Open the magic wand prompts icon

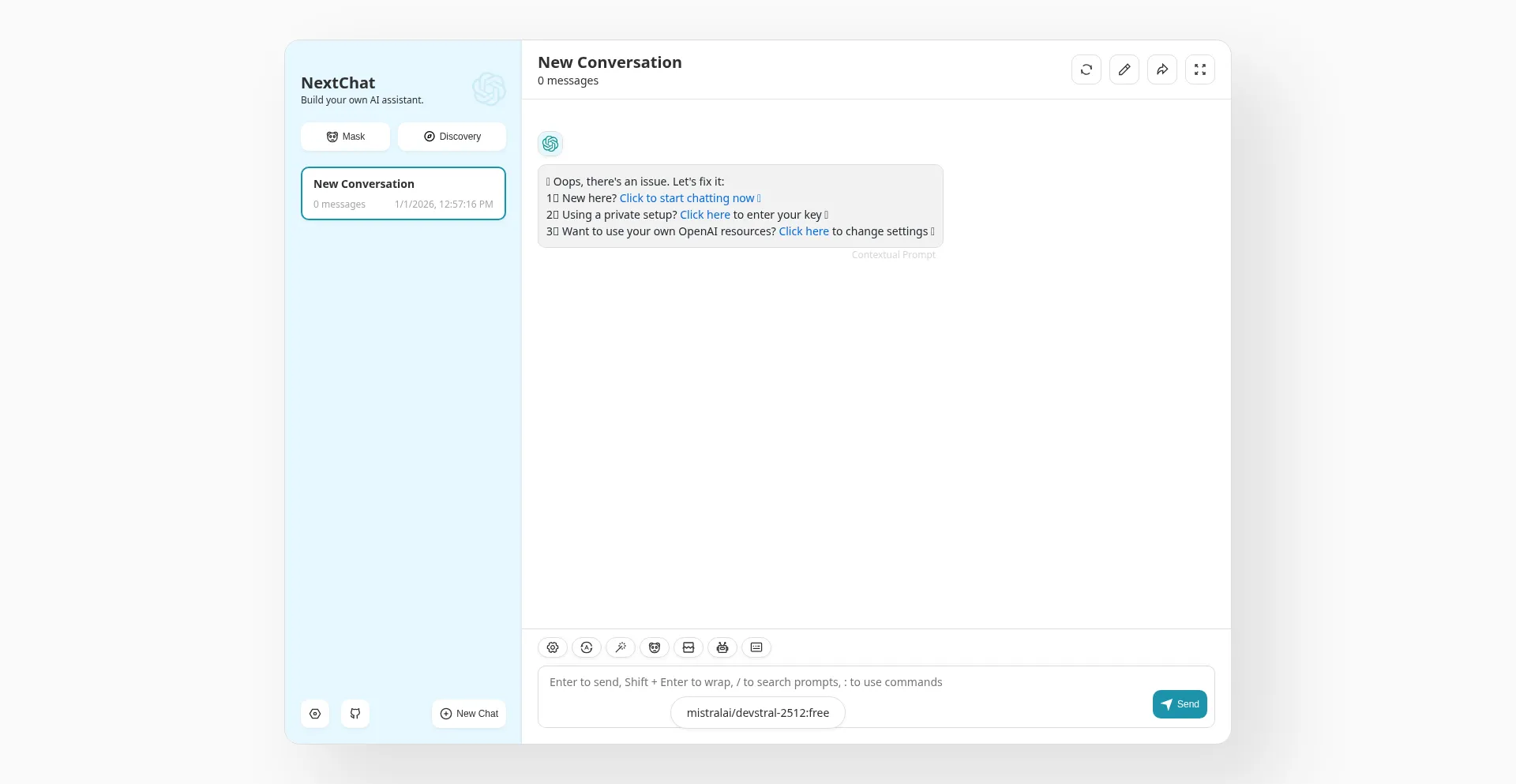621,647
